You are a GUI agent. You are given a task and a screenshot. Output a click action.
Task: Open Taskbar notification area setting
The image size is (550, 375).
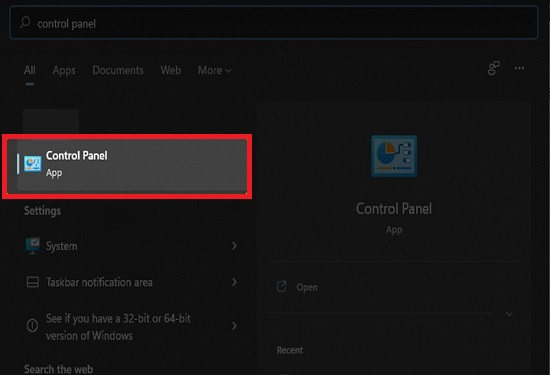[x=132, y=282]
